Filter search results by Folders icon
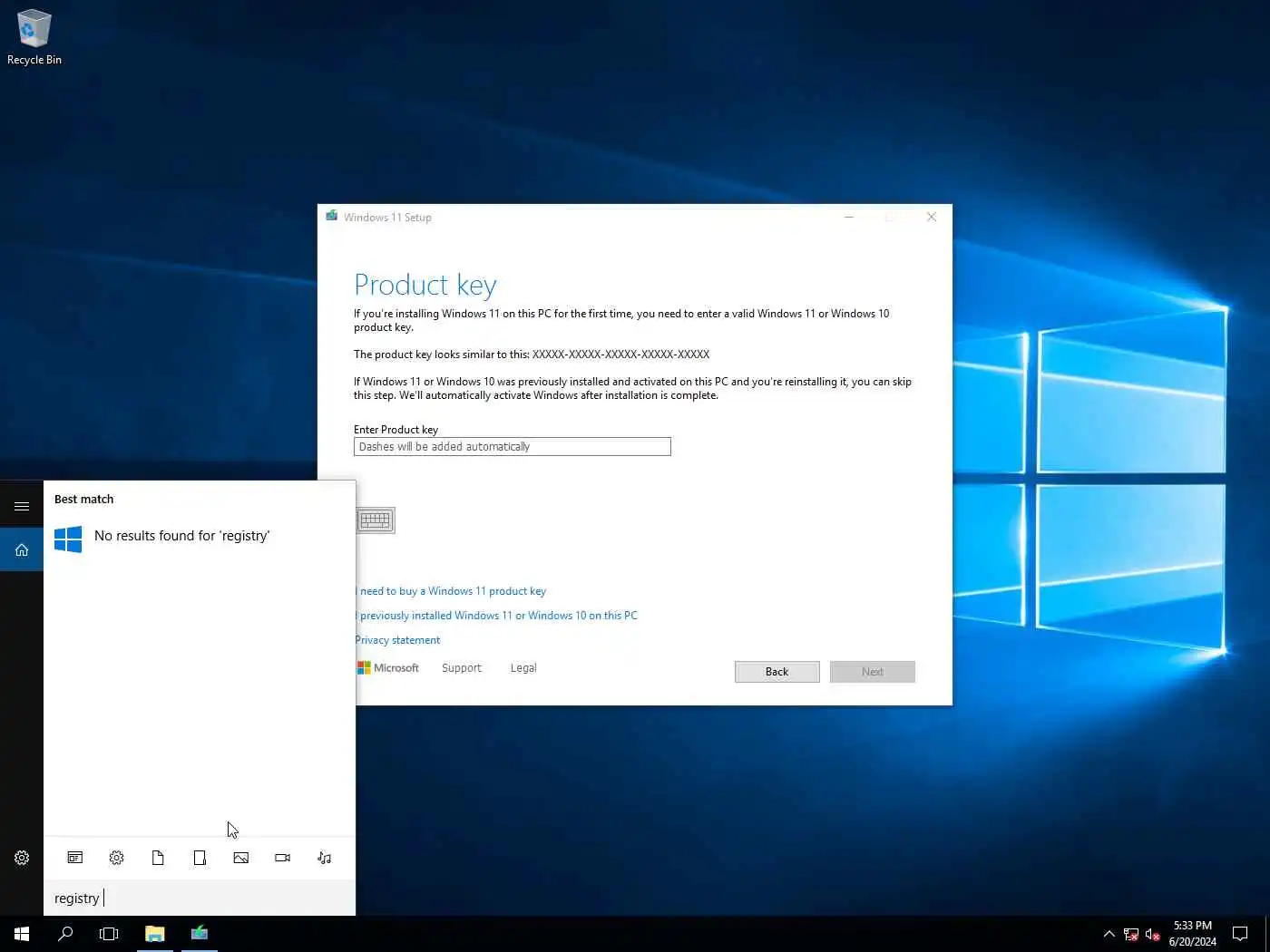The width and height of the screenshot is (1270, 952). tap(200, 858)
